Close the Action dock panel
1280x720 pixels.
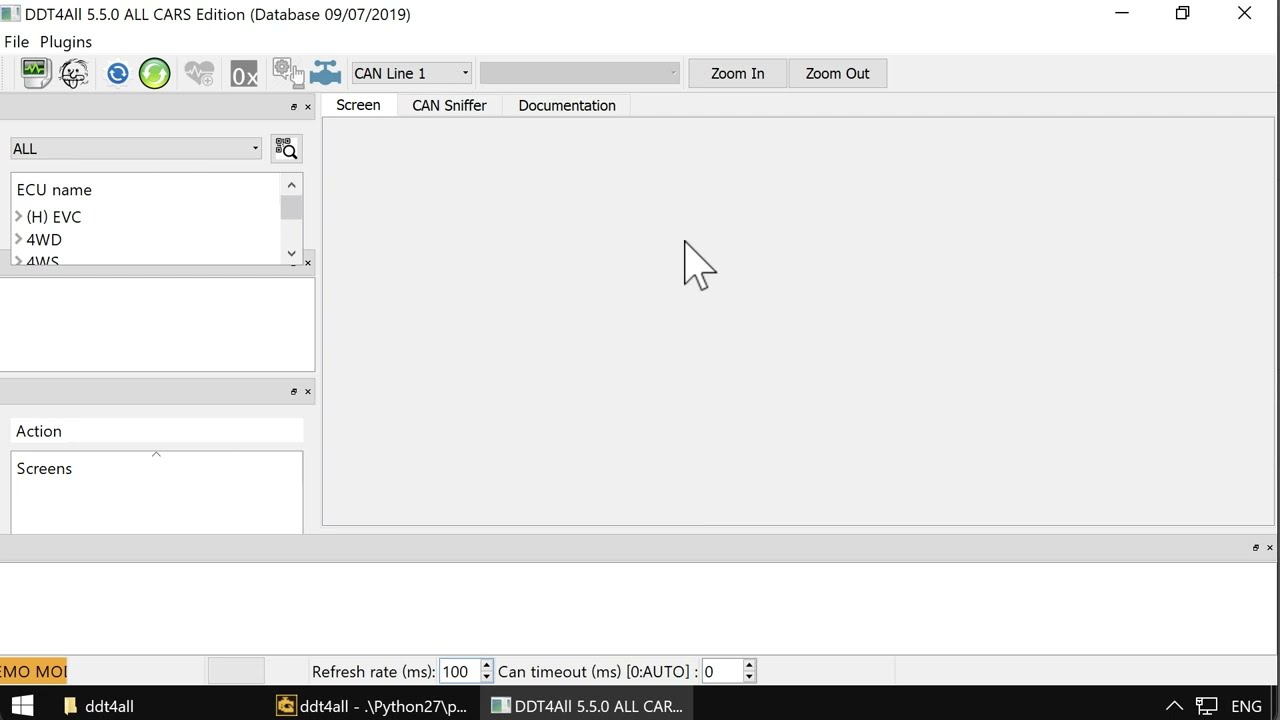308,391
